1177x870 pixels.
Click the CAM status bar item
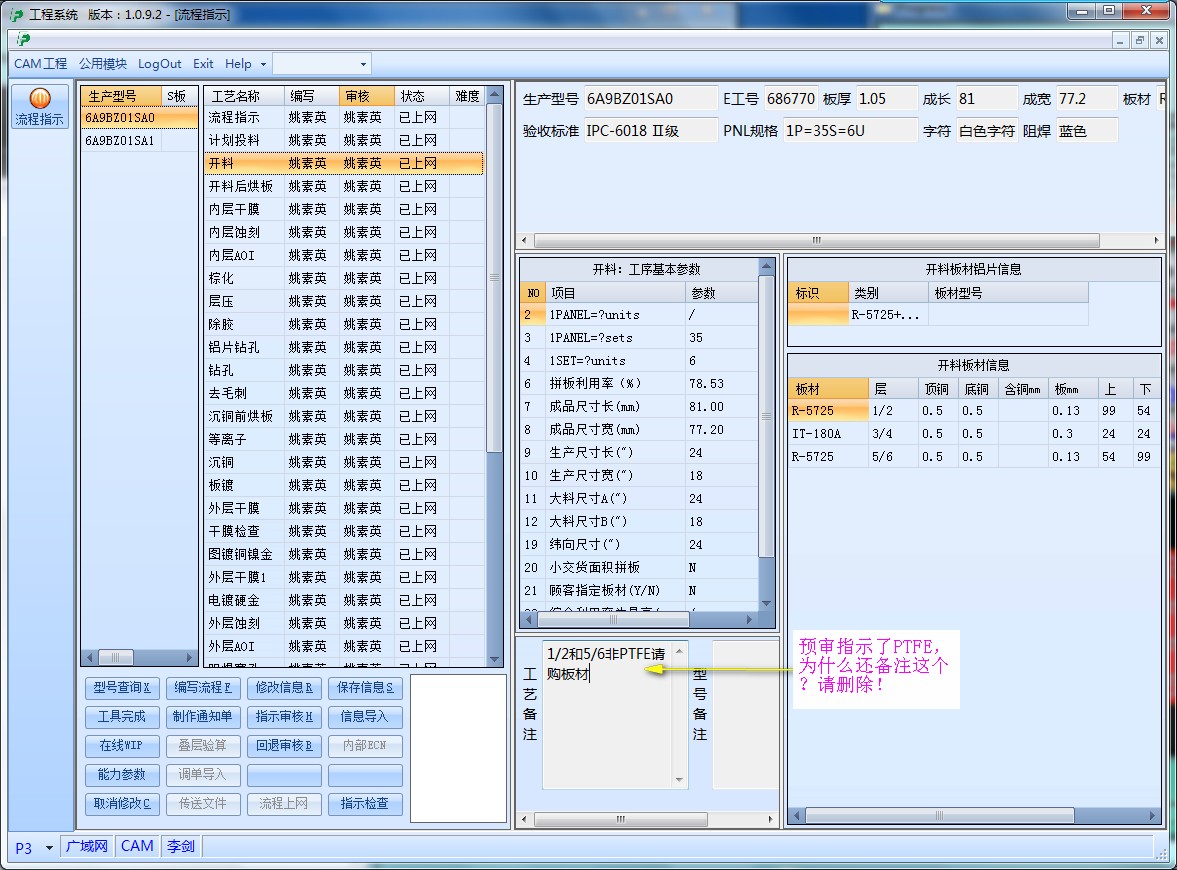tap(137, 847)
